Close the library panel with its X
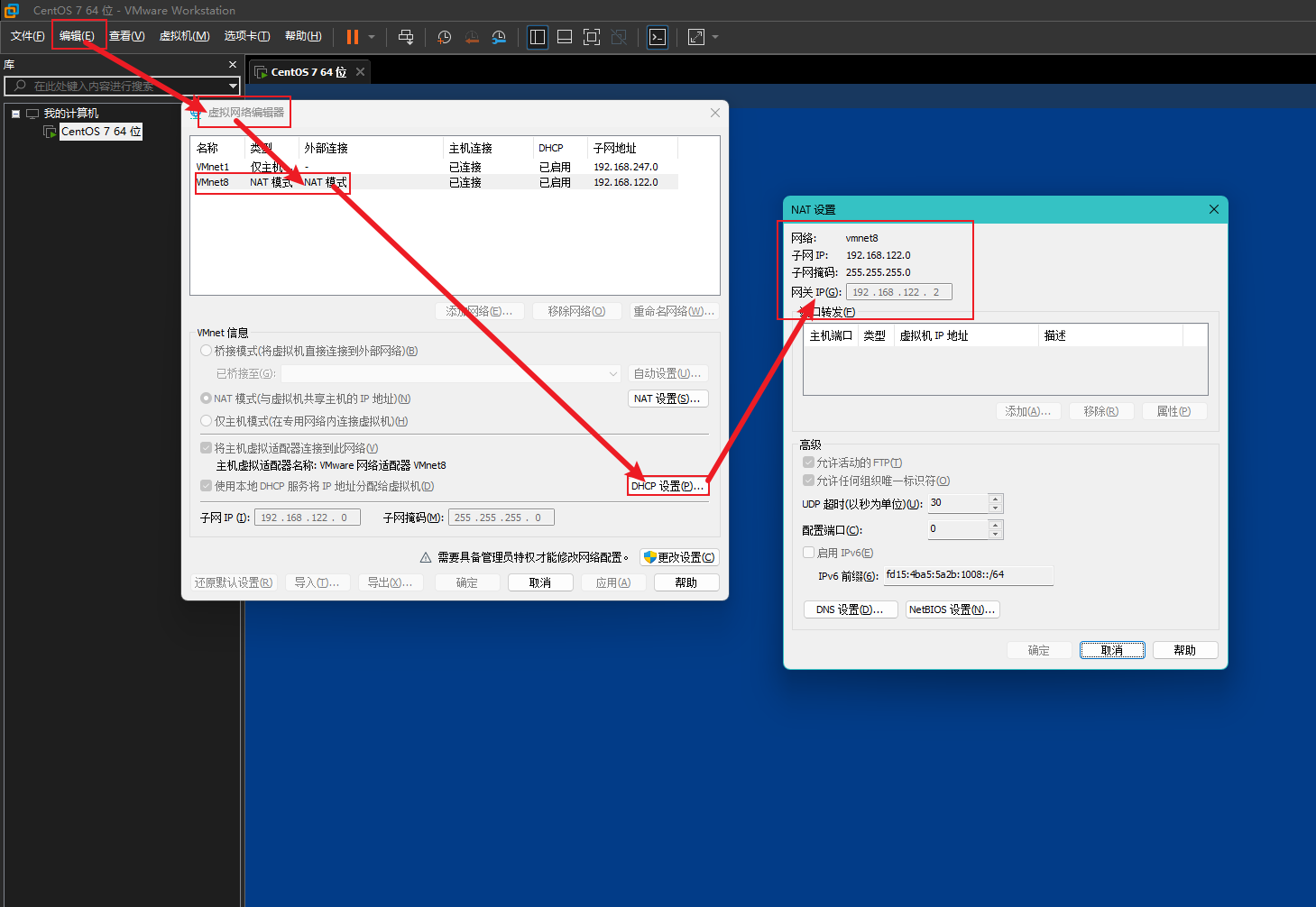This screenshot has height=907, width=1316. click(233, 65)
